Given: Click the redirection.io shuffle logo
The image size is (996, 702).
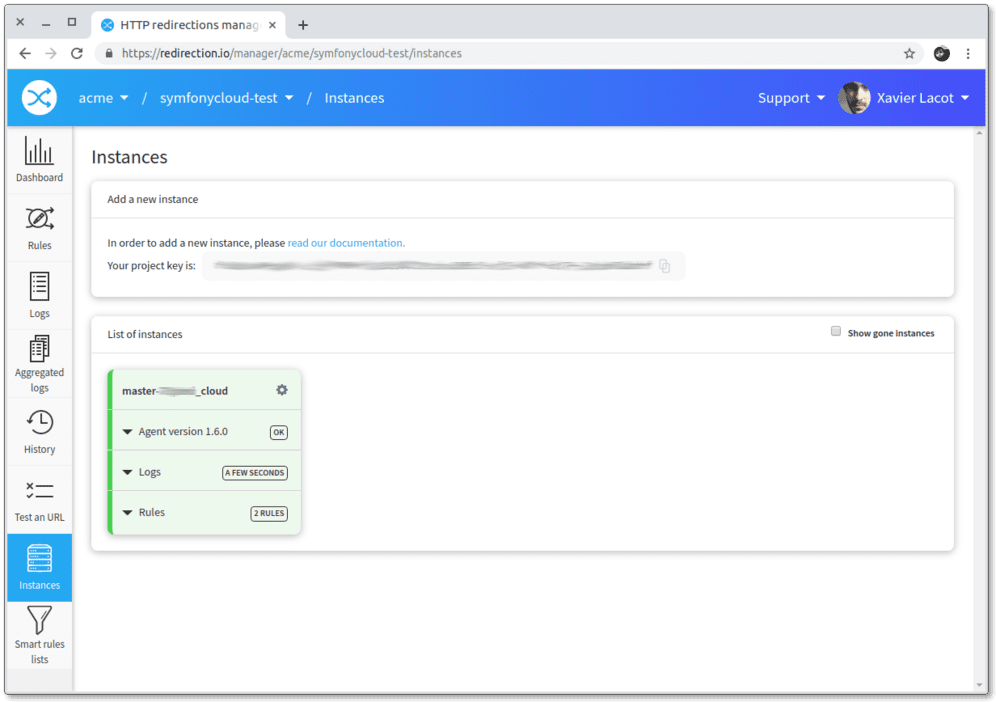Looking at the screenshot, I should [39, 98].
